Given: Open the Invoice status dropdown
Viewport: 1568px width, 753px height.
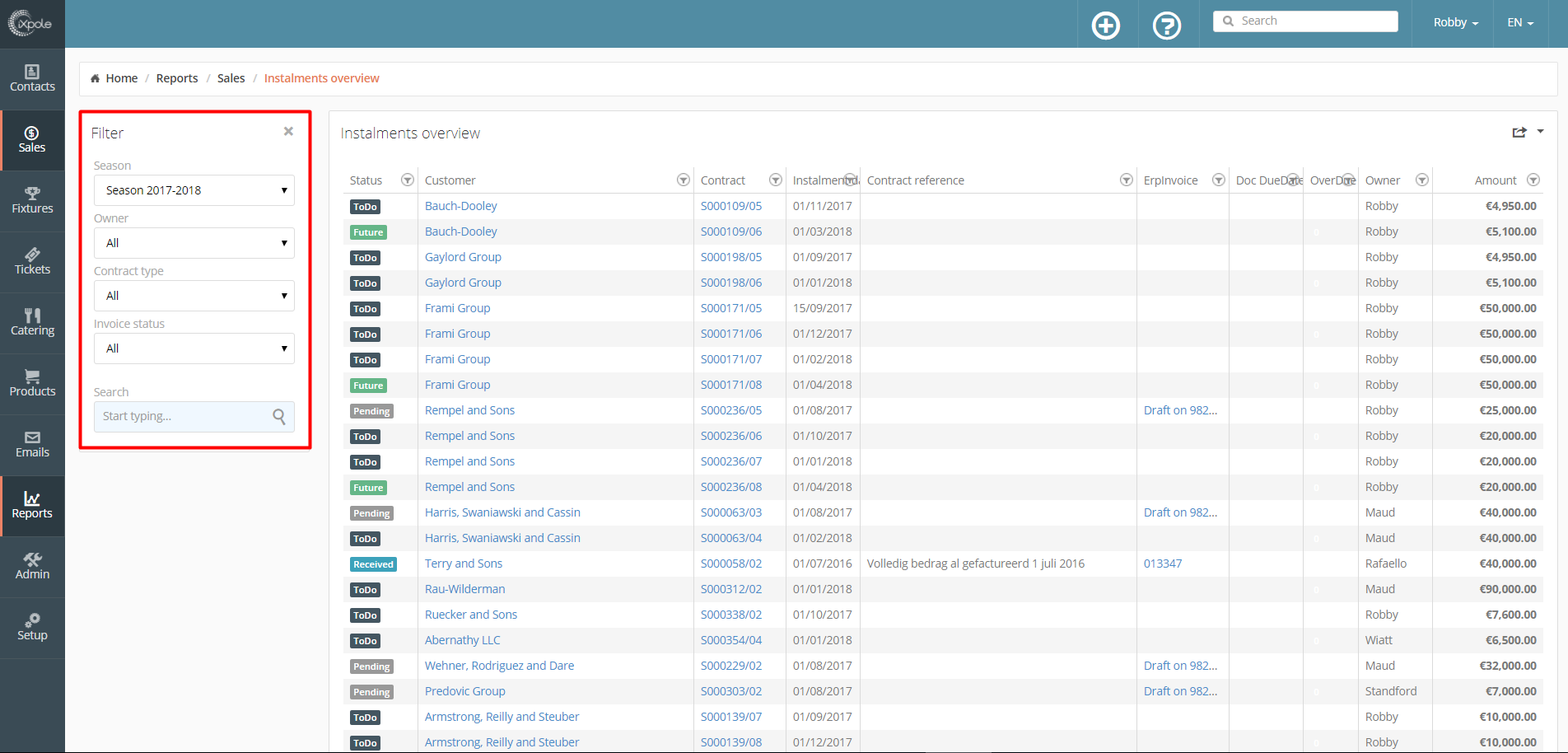Looking at the screenshot, I should [x=194, y=348].
